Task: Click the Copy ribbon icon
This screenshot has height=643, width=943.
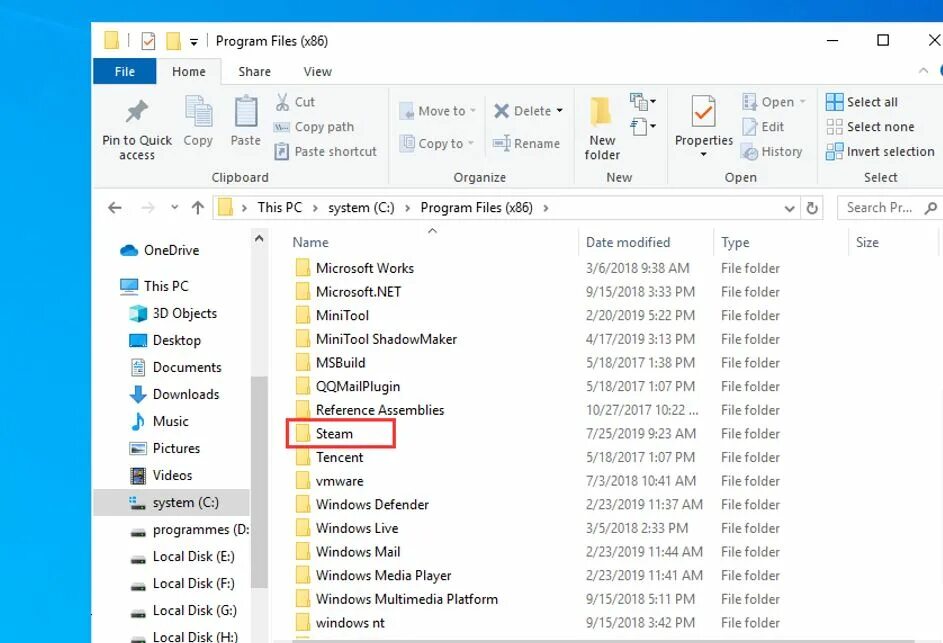Action: [198, 112]
